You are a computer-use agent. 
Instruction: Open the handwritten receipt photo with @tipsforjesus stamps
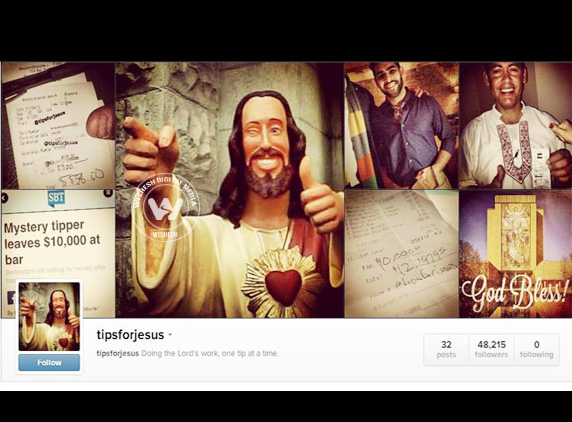pos(58,125)
